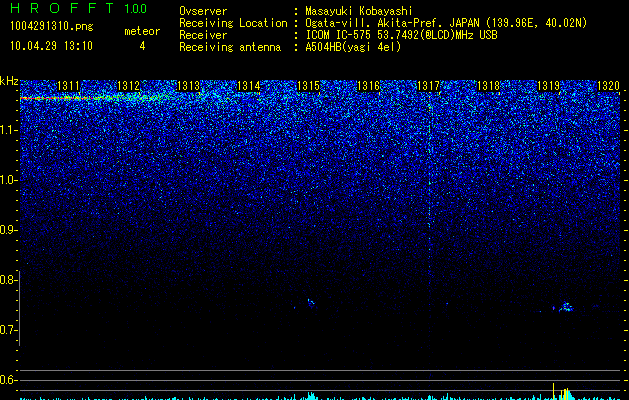Click the filename 1004291310.png
The width and height of the screenshot is (629, 400).
[52, 27]
